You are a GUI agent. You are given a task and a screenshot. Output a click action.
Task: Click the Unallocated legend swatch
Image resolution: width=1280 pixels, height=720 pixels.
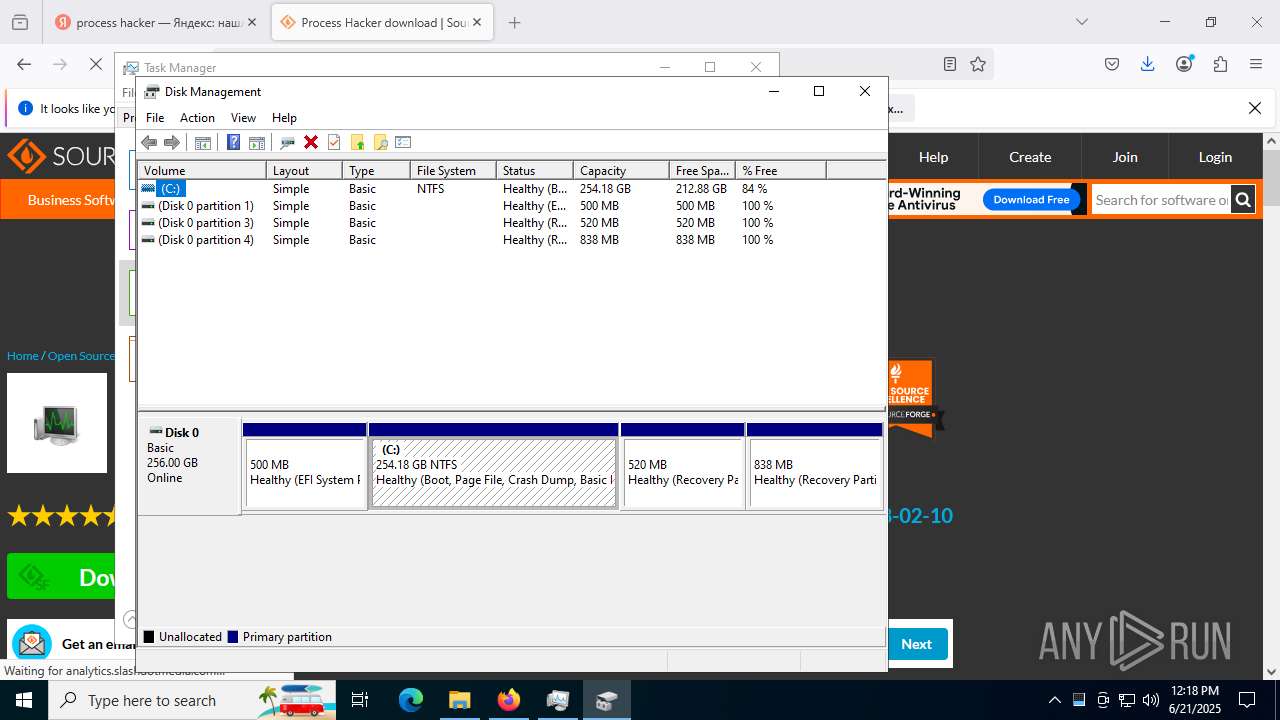pyautogui.click(x=149, y=637)
